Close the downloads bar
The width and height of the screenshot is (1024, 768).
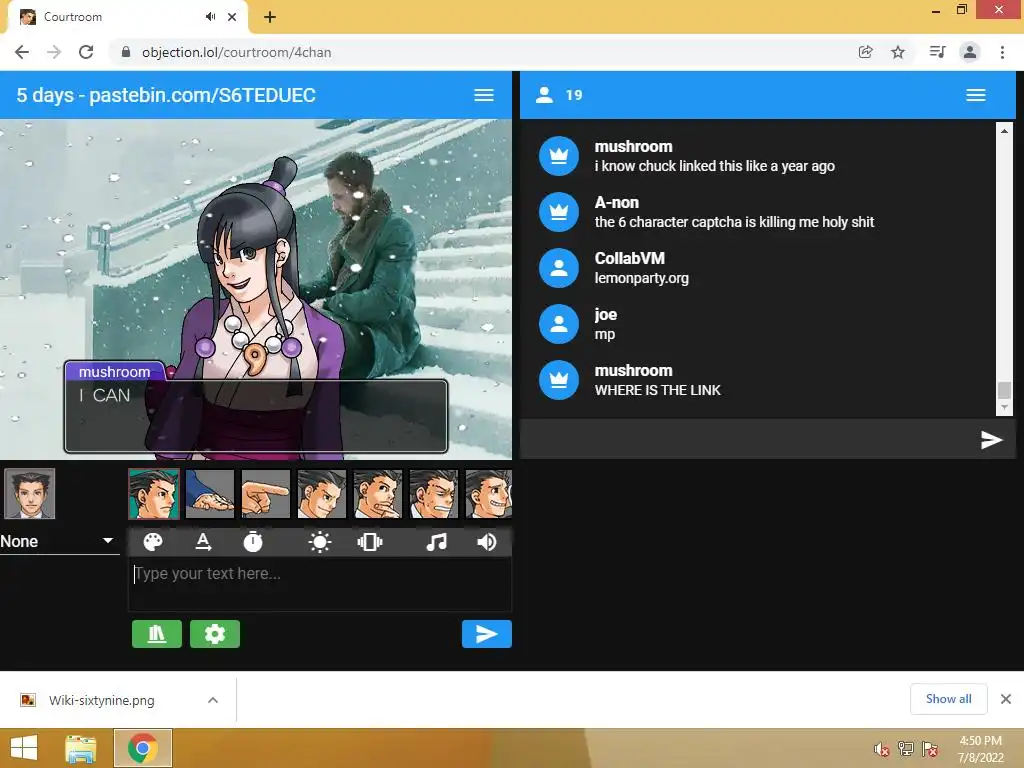click(1006, 699)
